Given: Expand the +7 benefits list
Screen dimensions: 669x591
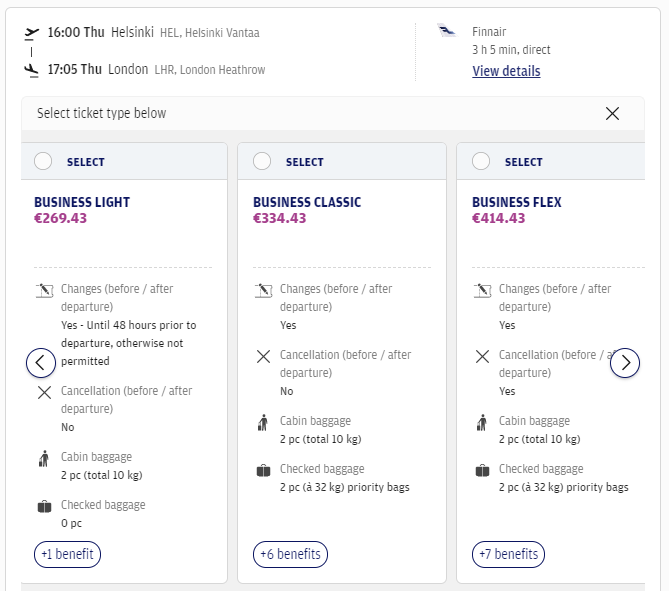Looking at the screenshot, I should 509,554.
